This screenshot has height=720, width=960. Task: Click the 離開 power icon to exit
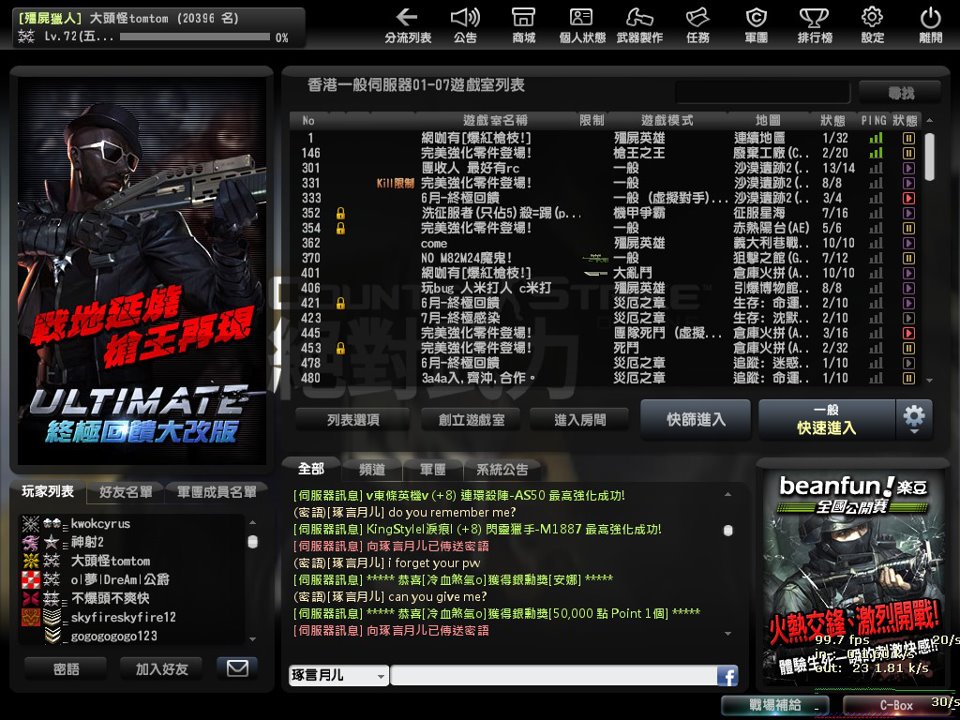tap(931, 24)
